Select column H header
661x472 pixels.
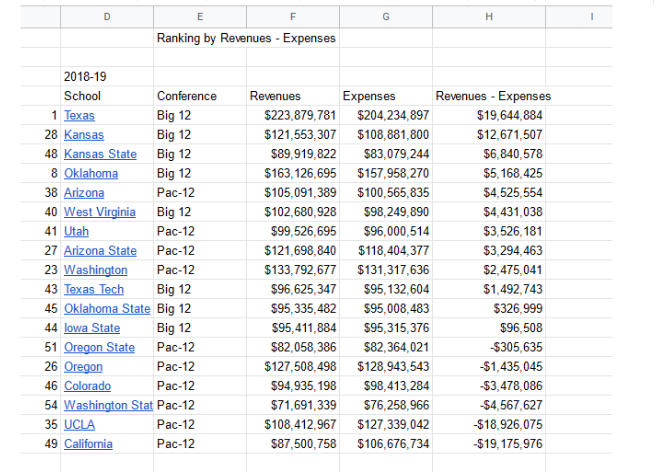[x=487, y=15]
